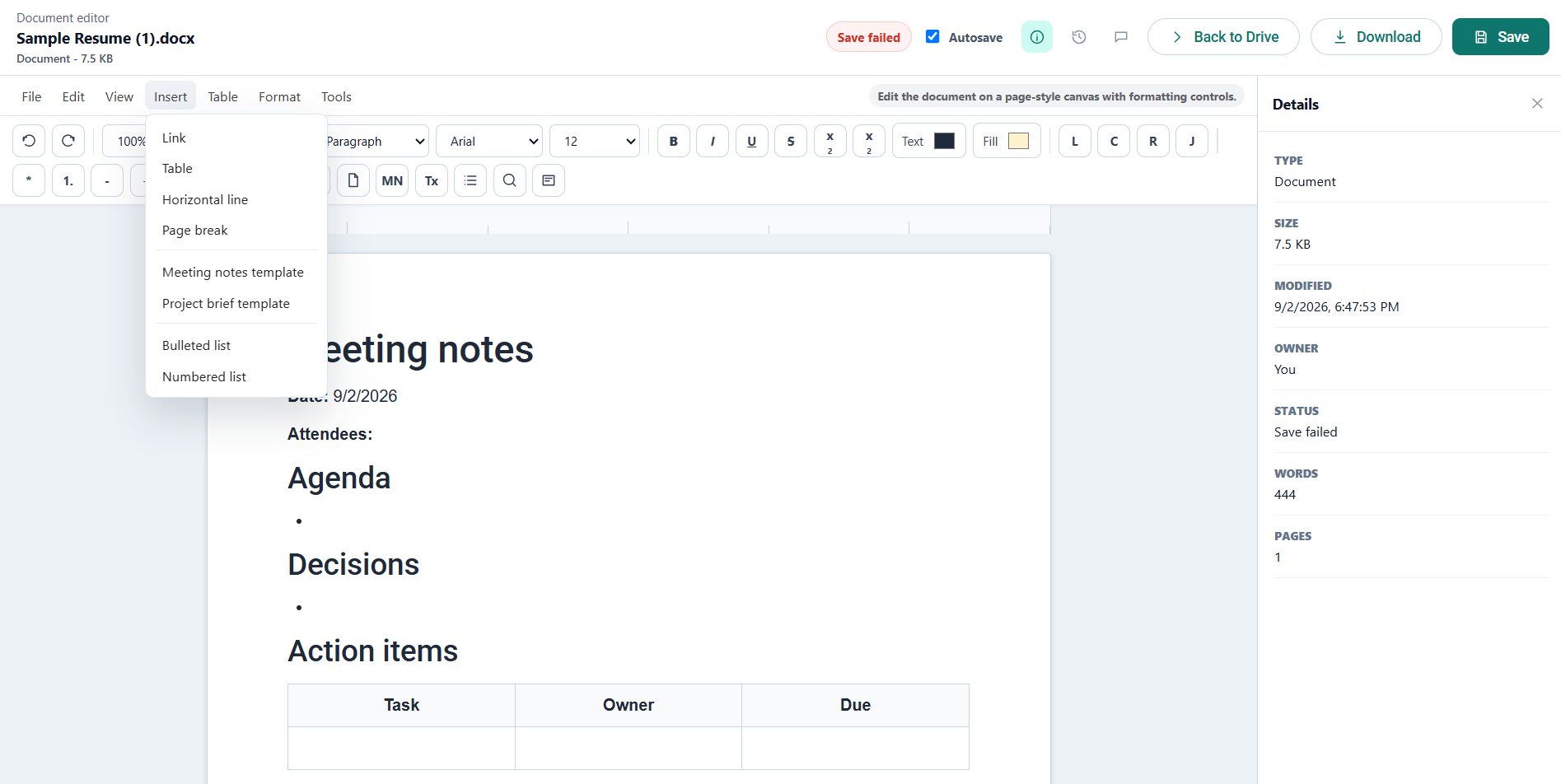Apply numbered list with the '1.' button
Viewport: 1561px width, 784px height.
click(68, 180)
